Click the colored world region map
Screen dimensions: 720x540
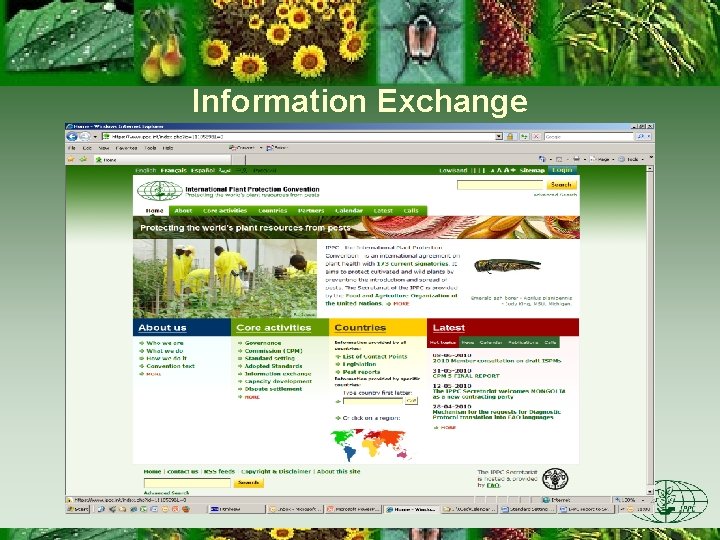[369, 444]
